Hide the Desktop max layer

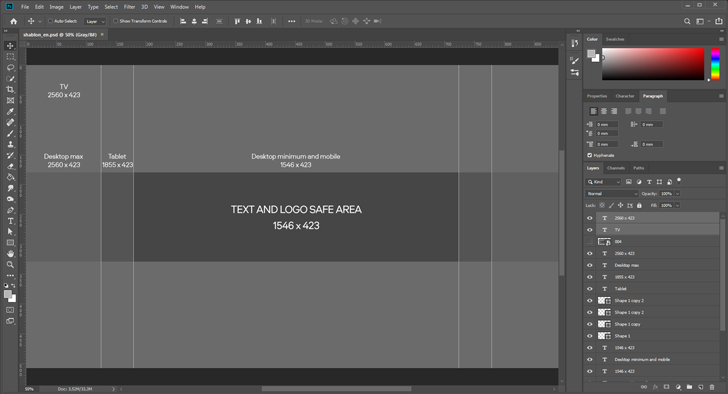click(x=590, y=265)
